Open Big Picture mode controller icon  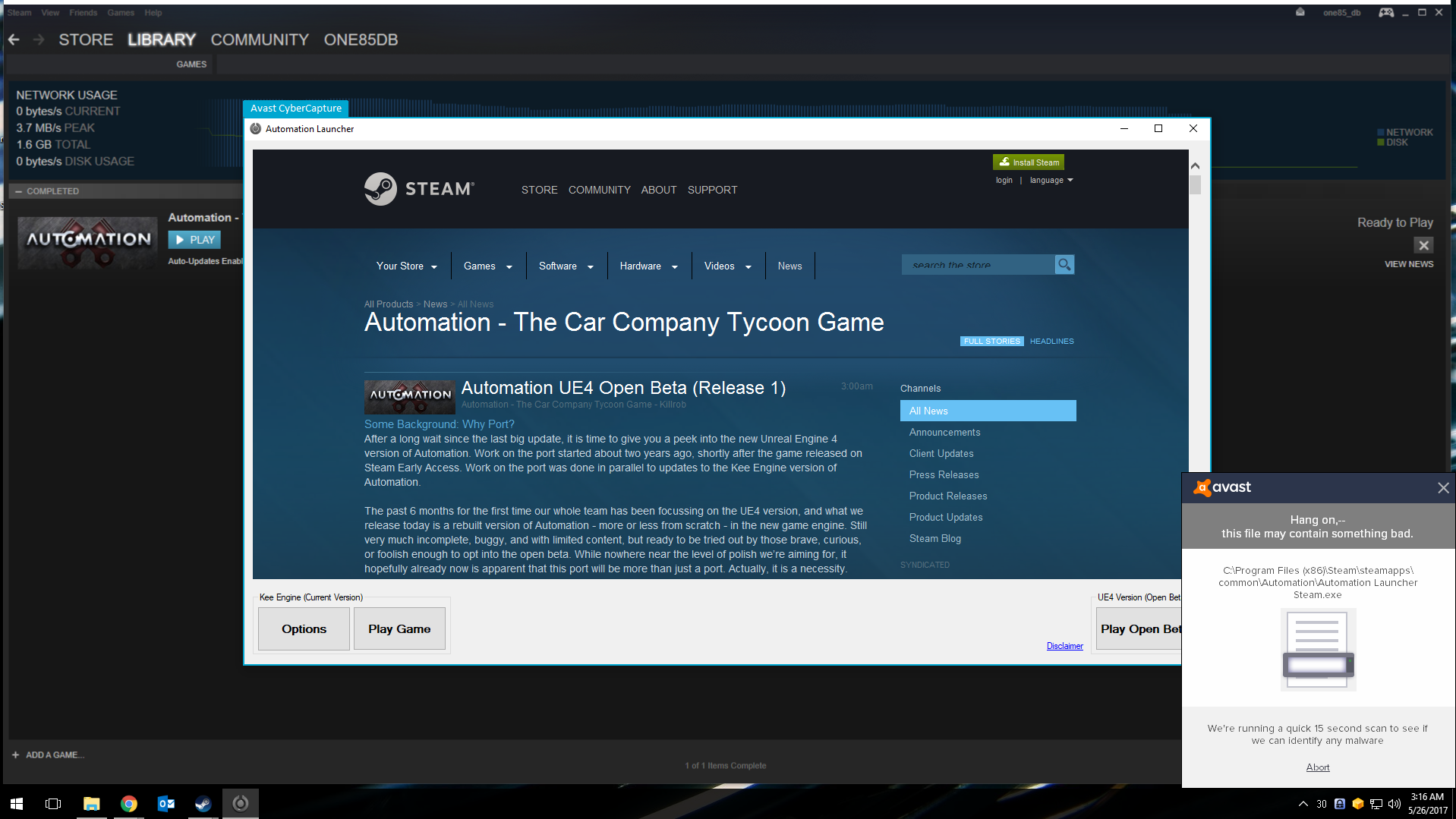tap(1386, 12)
